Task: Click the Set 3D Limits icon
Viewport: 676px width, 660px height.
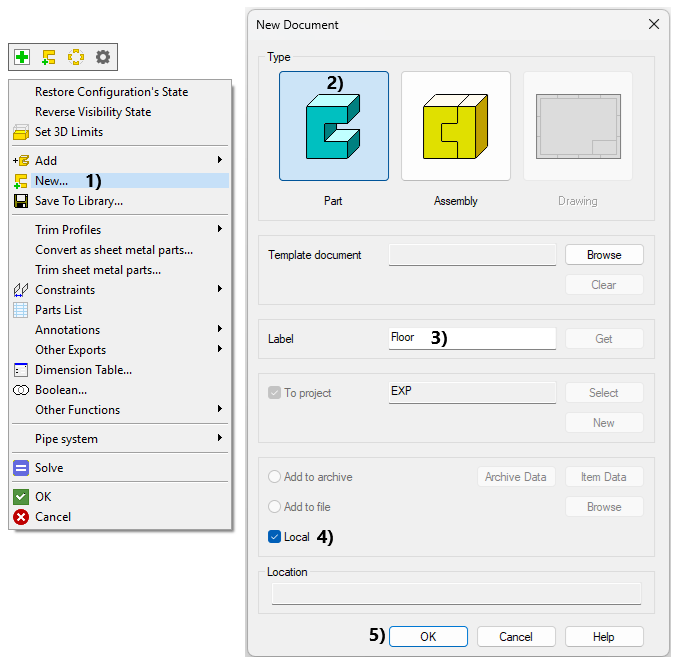Action: coord(20,132)
